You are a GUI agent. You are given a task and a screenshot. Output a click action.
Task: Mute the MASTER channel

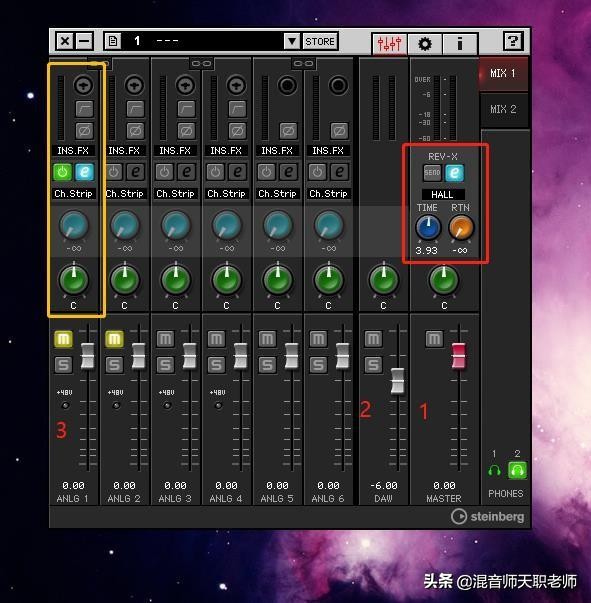click(x=434, y=339)
